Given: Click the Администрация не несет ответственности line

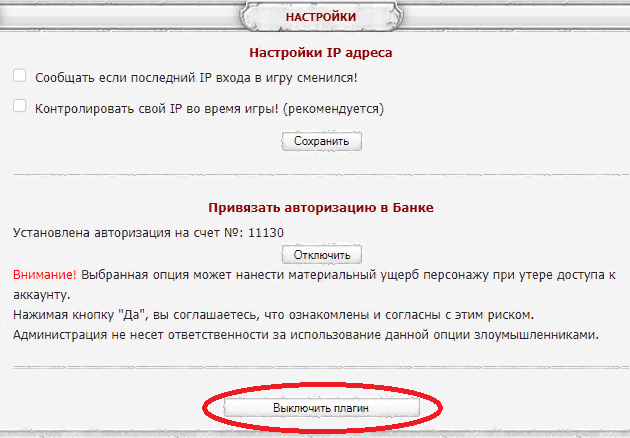Looking at the screenshot, I should pyautogui.click(x=305, y=336).
